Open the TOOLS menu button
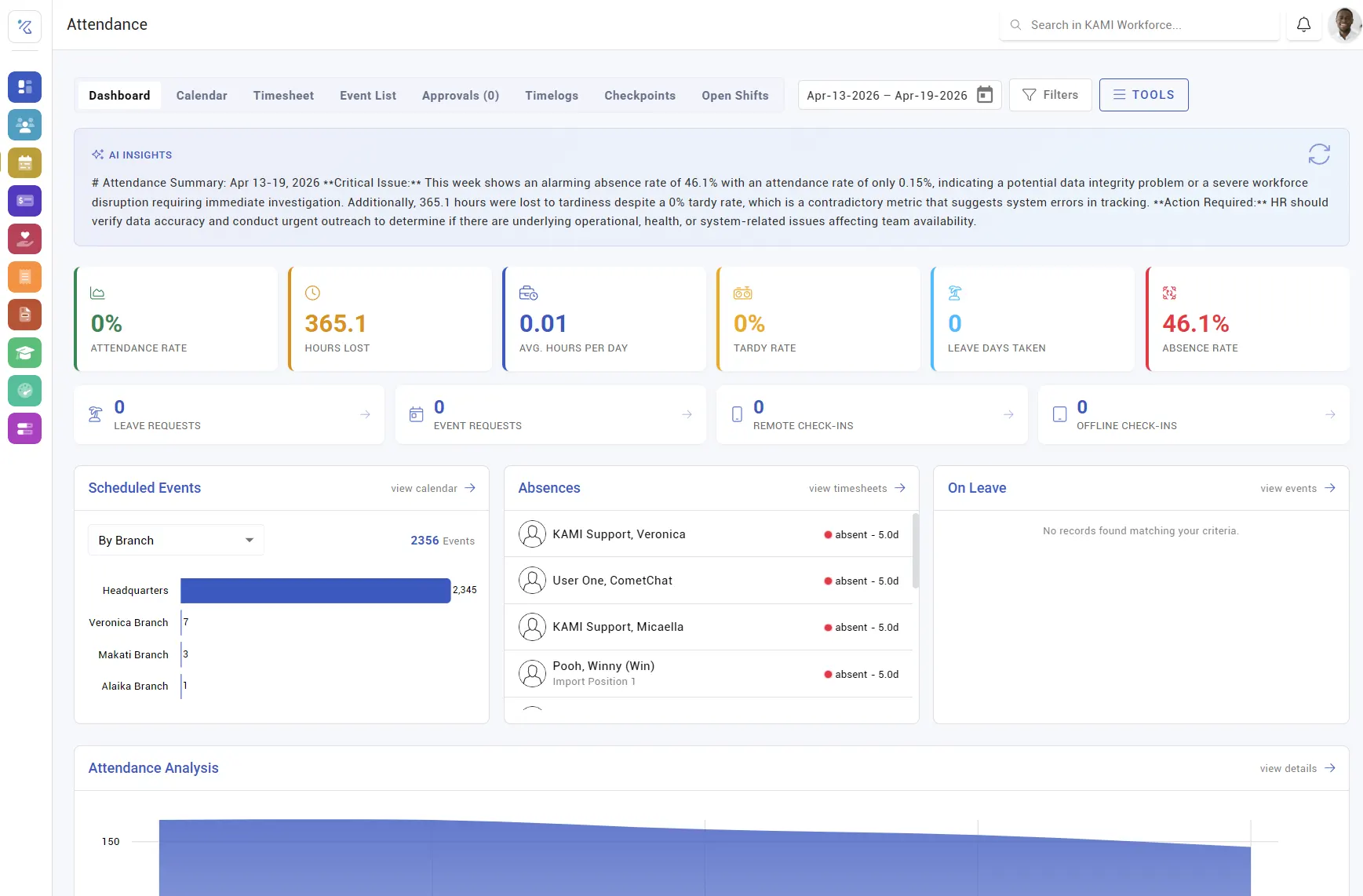1363x896 pixels. 1143,95
